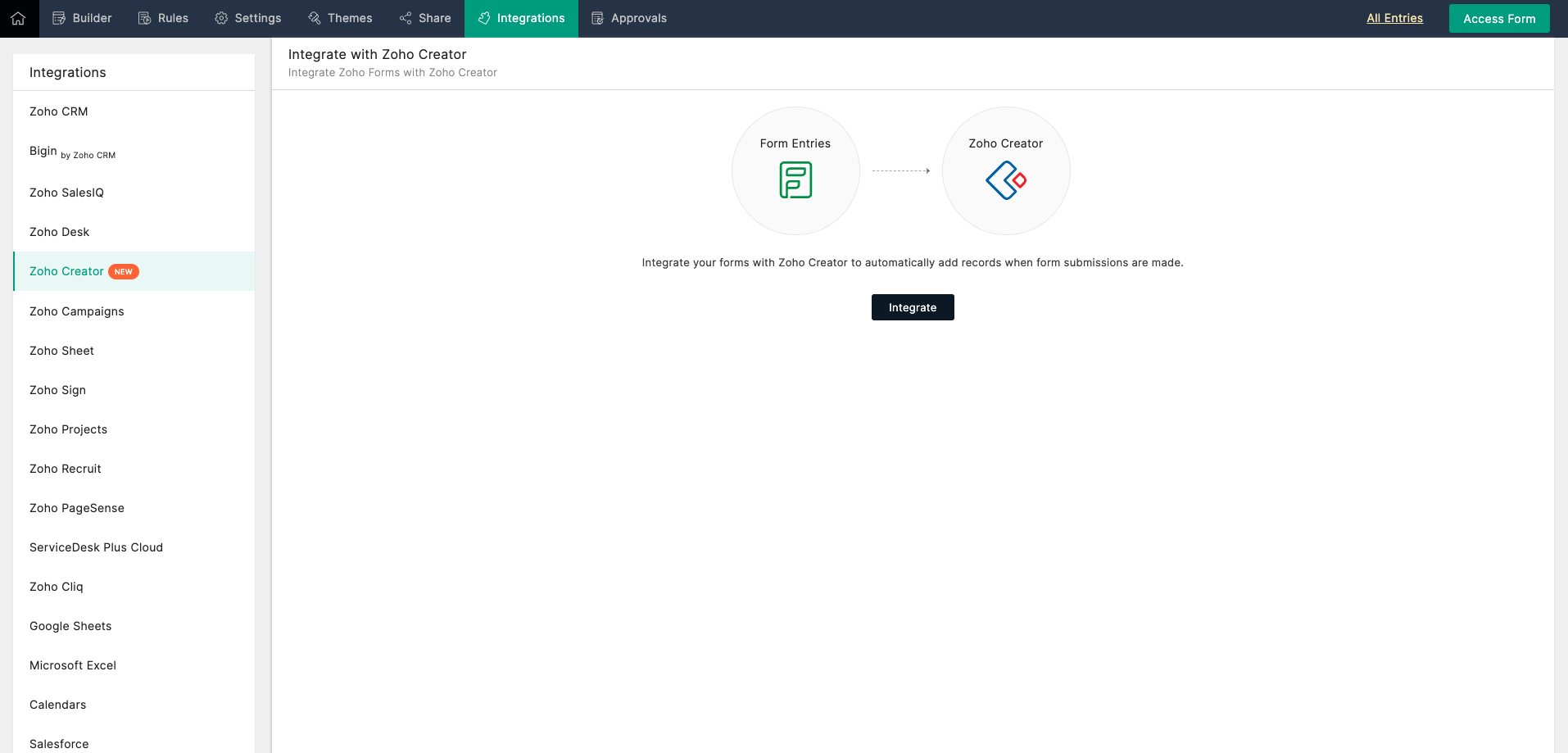Click the Themes brush icon
This screenshot has height=753, width=1568.
pos(315,18)
